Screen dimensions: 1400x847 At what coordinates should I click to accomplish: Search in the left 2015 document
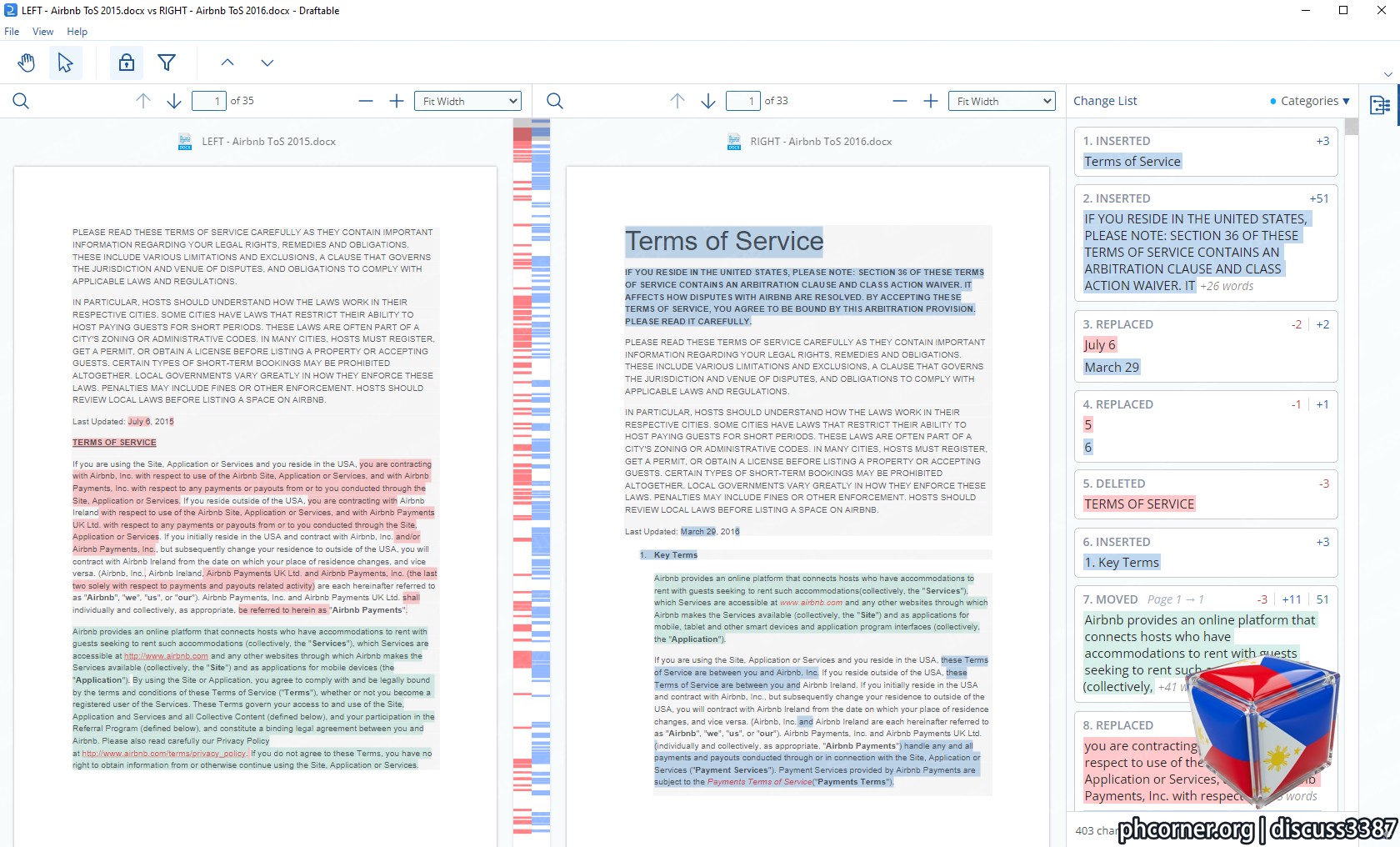click(x=22, y=101)
